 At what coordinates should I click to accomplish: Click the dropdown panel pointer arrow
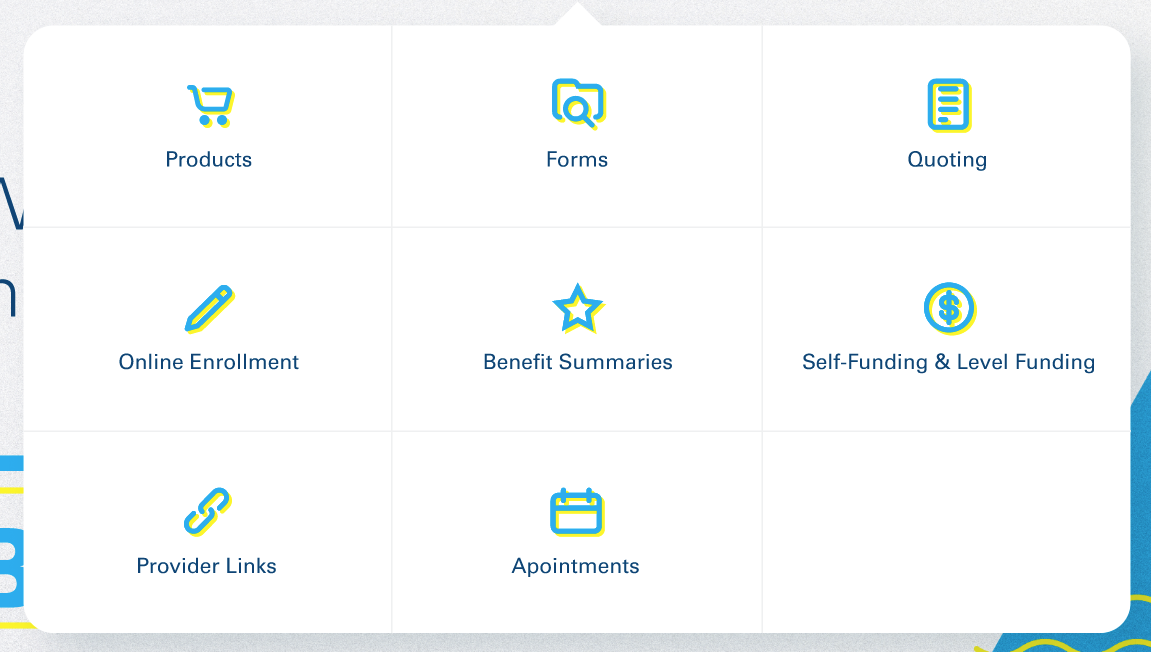coord(578,14)
